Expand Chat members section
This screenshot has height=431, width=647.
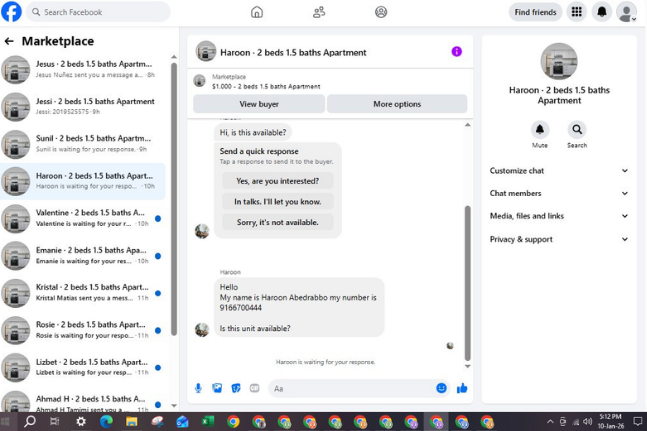[559, 193]
